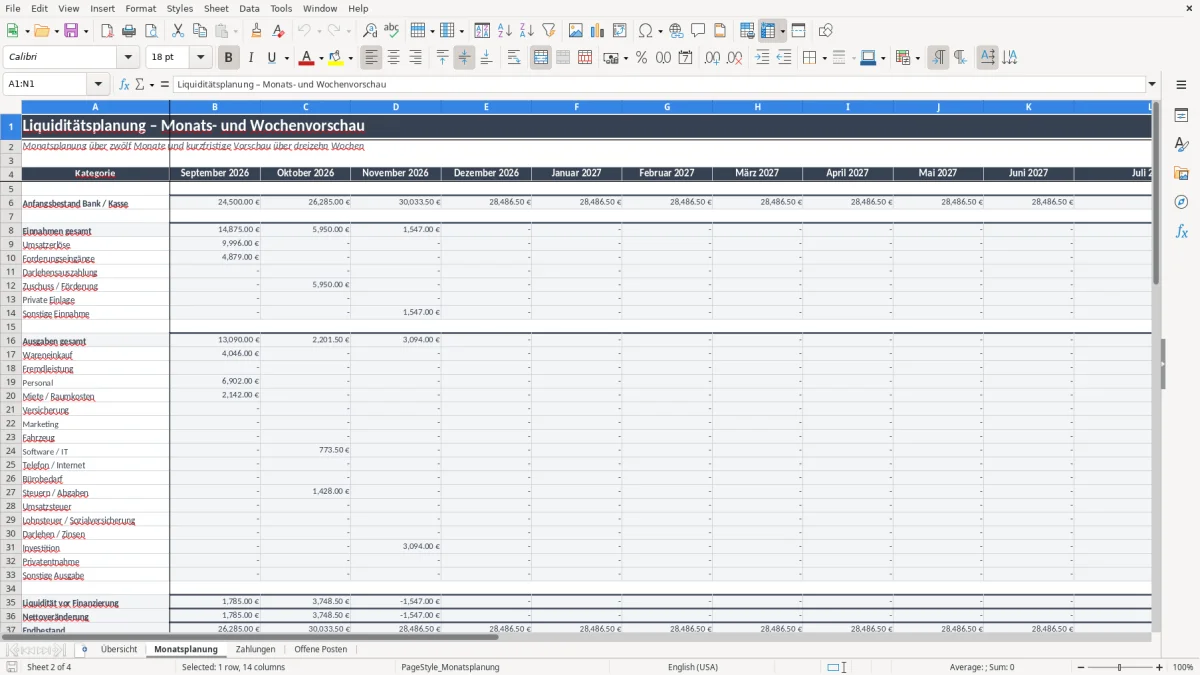Expand the formula bar
1200x675 pixels.
(1152, 85)
